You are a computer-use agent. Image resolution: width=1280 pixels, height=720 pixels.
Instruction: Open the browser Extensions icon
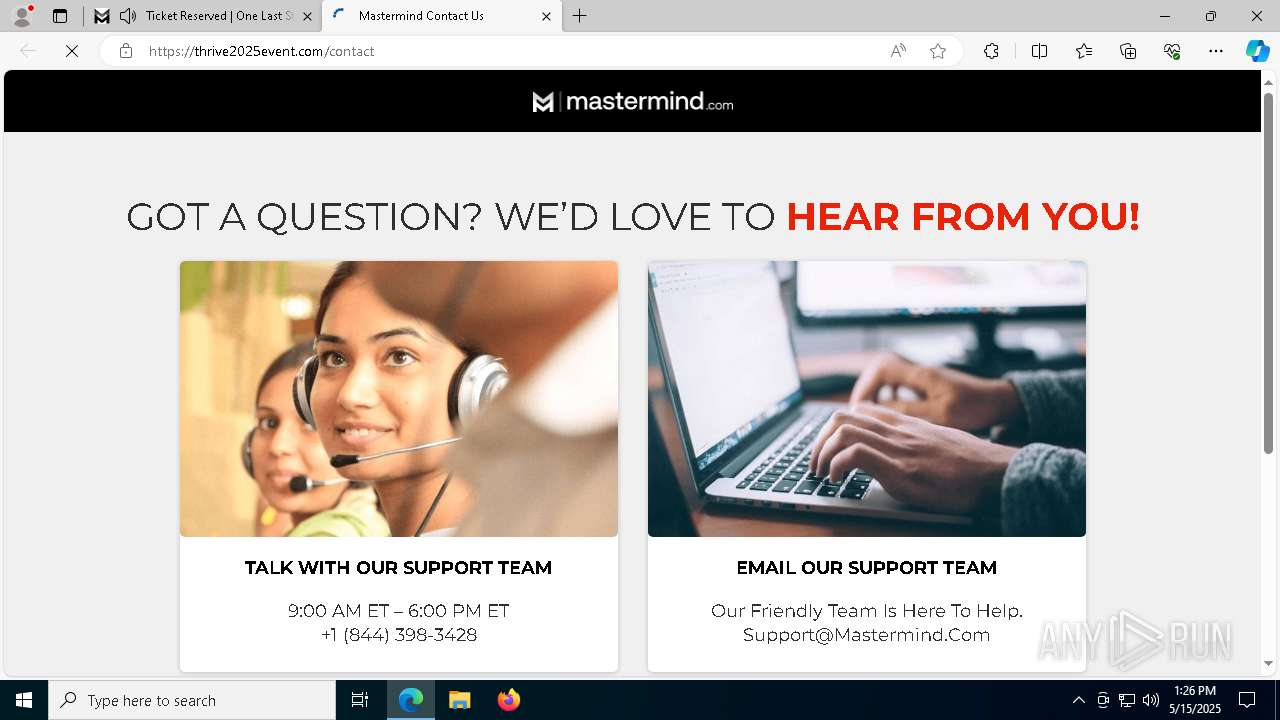pyautogui.click(x=991, y=51)
